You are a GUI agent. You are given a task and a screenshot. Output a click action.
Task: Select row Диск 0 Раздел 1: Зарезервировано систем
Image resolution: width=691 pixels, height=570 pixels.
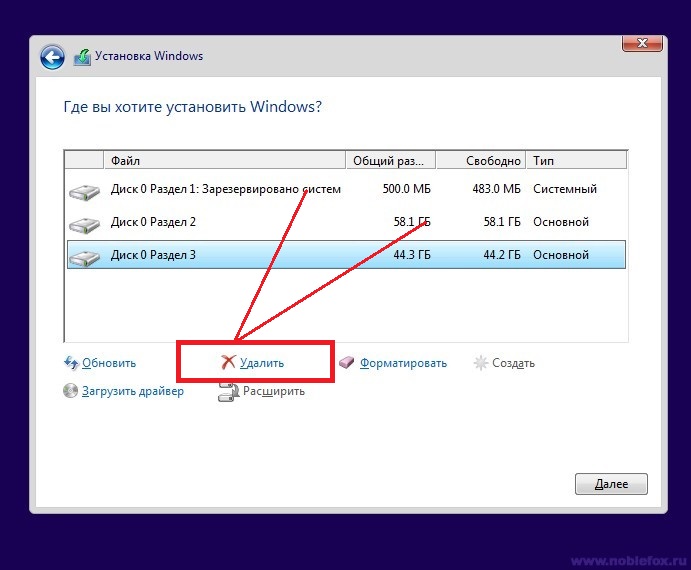point(346,189)
